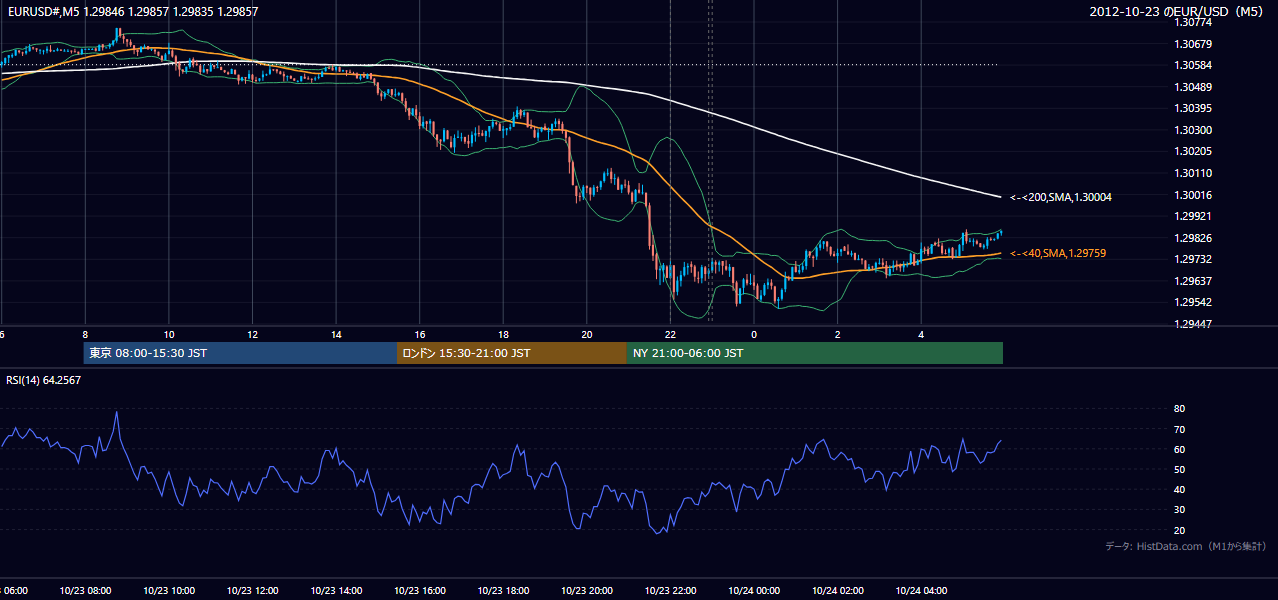Click the 10/24 02:00 time axis label
Screen dimensions: 1278x600
coord(838,591)
